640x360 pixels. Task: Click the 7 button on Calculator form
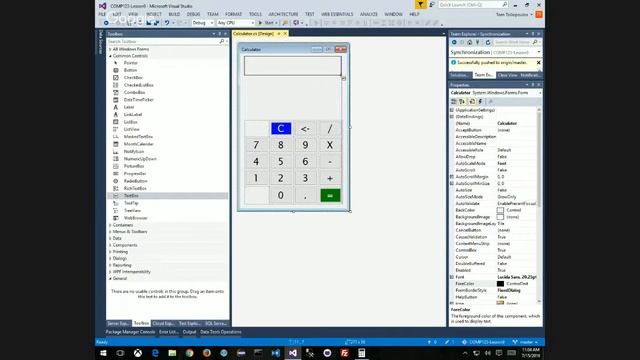[x=256, y=145]
